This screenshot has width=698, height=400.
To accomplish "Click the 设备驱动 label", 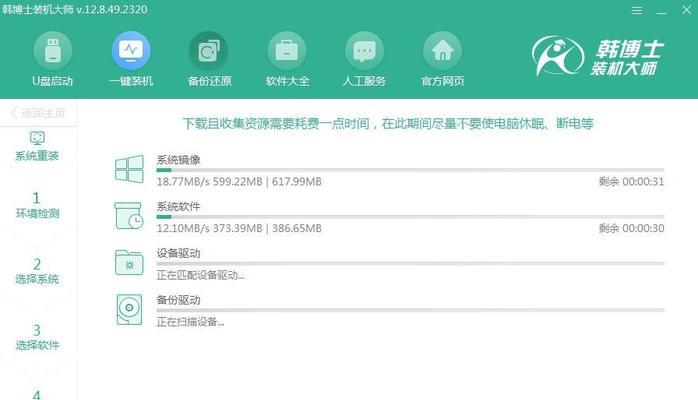I will tap(178, 253).
